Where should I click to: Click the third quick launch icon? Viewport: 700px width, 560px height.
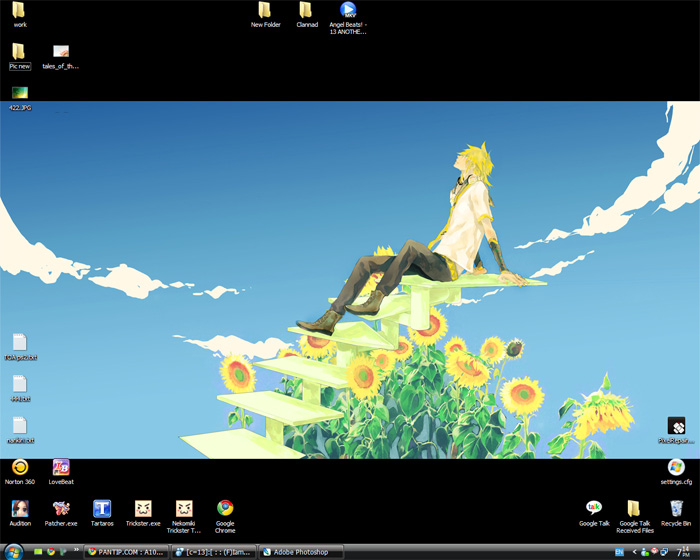tap(63, 552)
